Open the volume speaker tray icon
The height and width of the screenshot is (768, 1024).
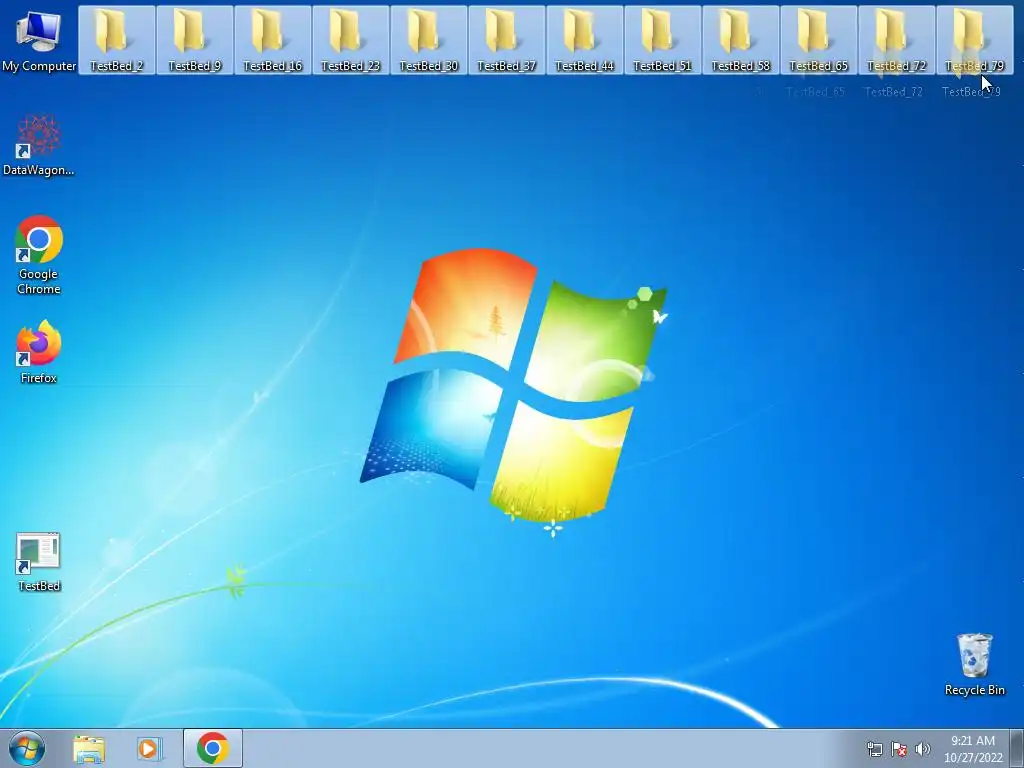(x=923, y=749)
